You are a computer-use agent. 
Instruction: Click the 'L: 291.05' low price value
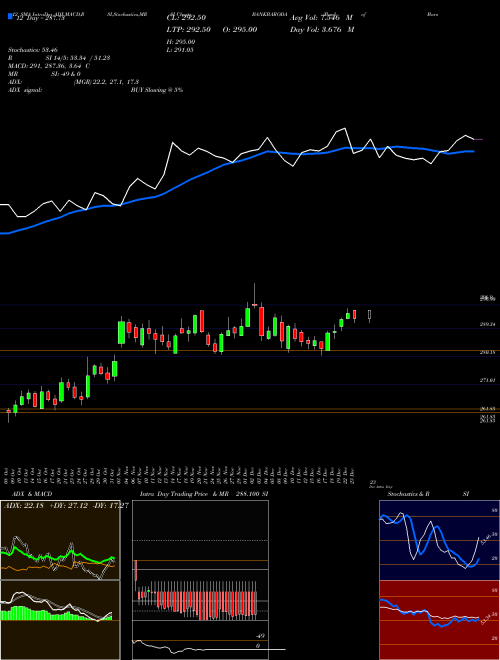click(181, 50)
